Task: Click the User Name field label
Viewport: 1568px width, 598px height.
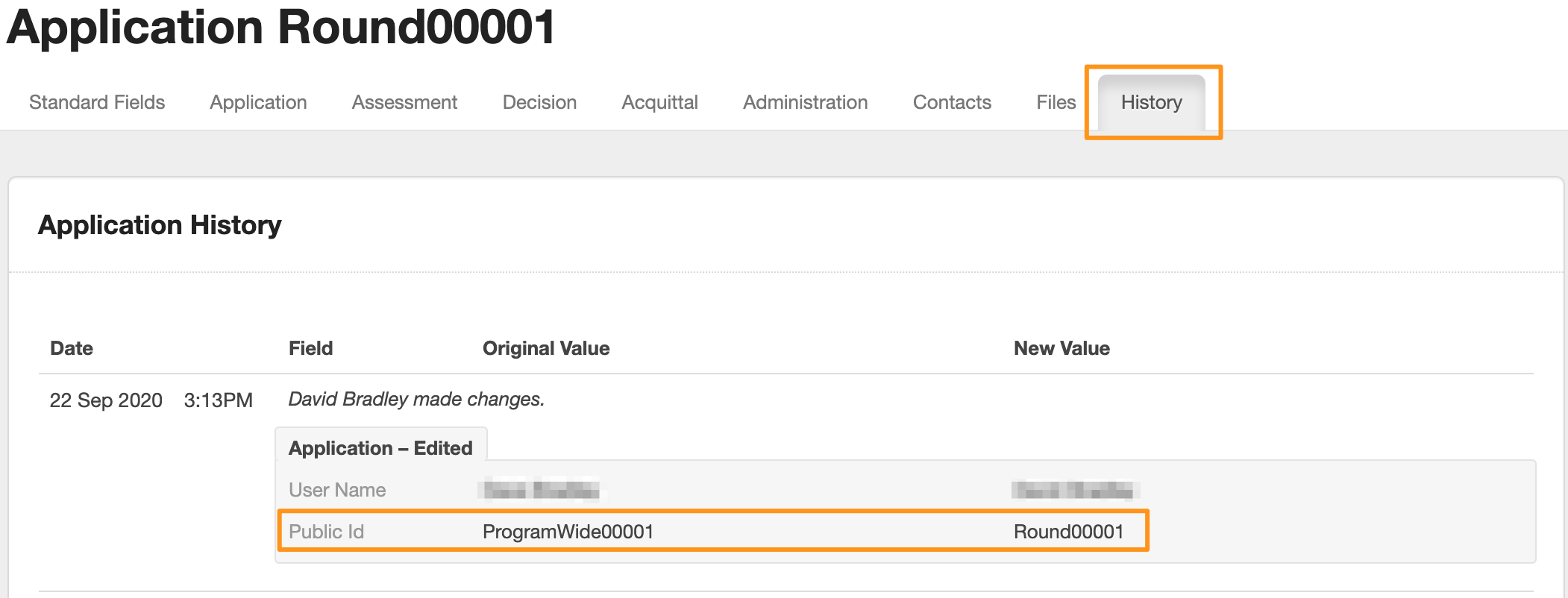Action: [x=337, y=490]
